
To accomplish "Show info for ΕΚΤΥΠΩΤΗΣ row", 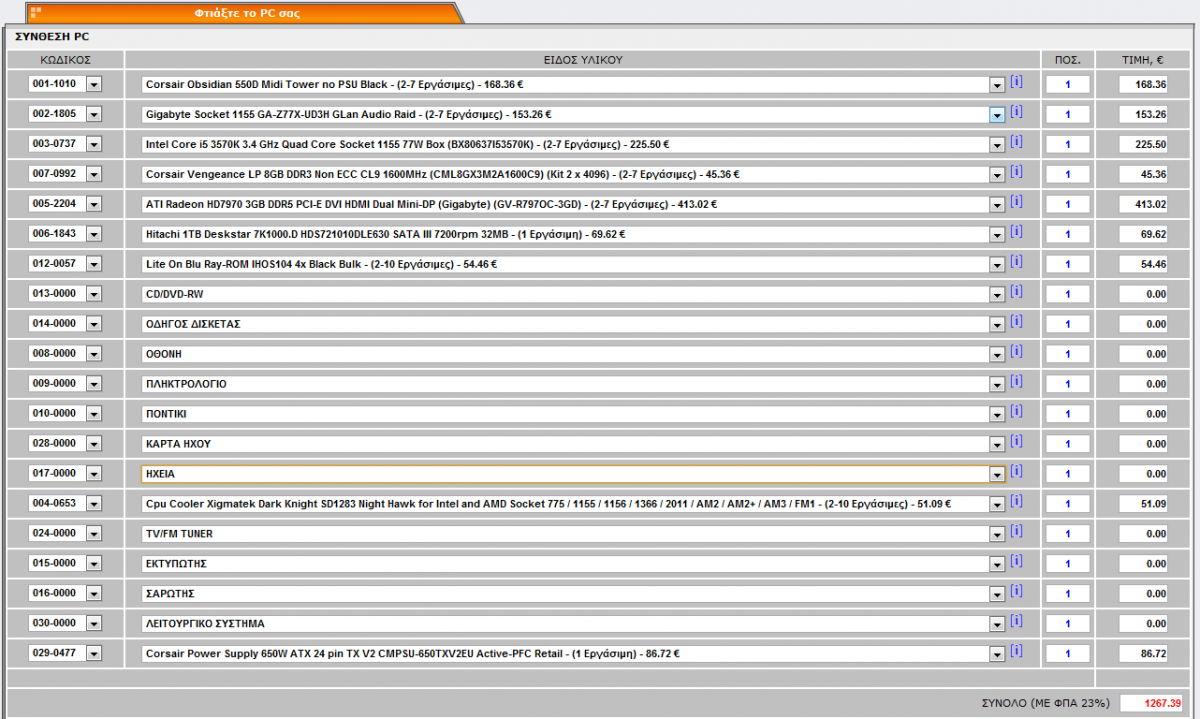I will tap(1016, 562).
